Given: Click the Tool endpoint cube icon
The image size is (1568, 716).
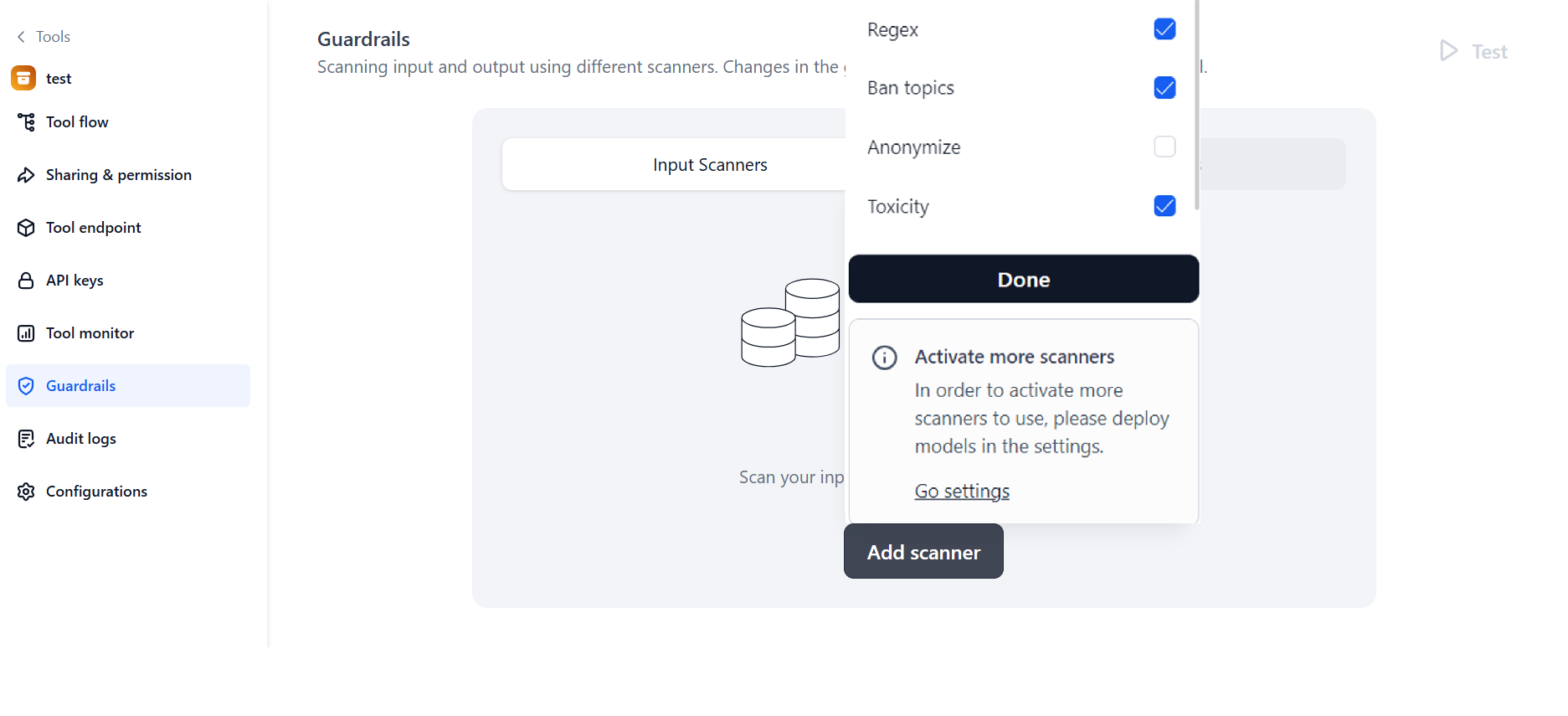Looking at the screenshot, I should pyautogui.click(x=26, y=228).
